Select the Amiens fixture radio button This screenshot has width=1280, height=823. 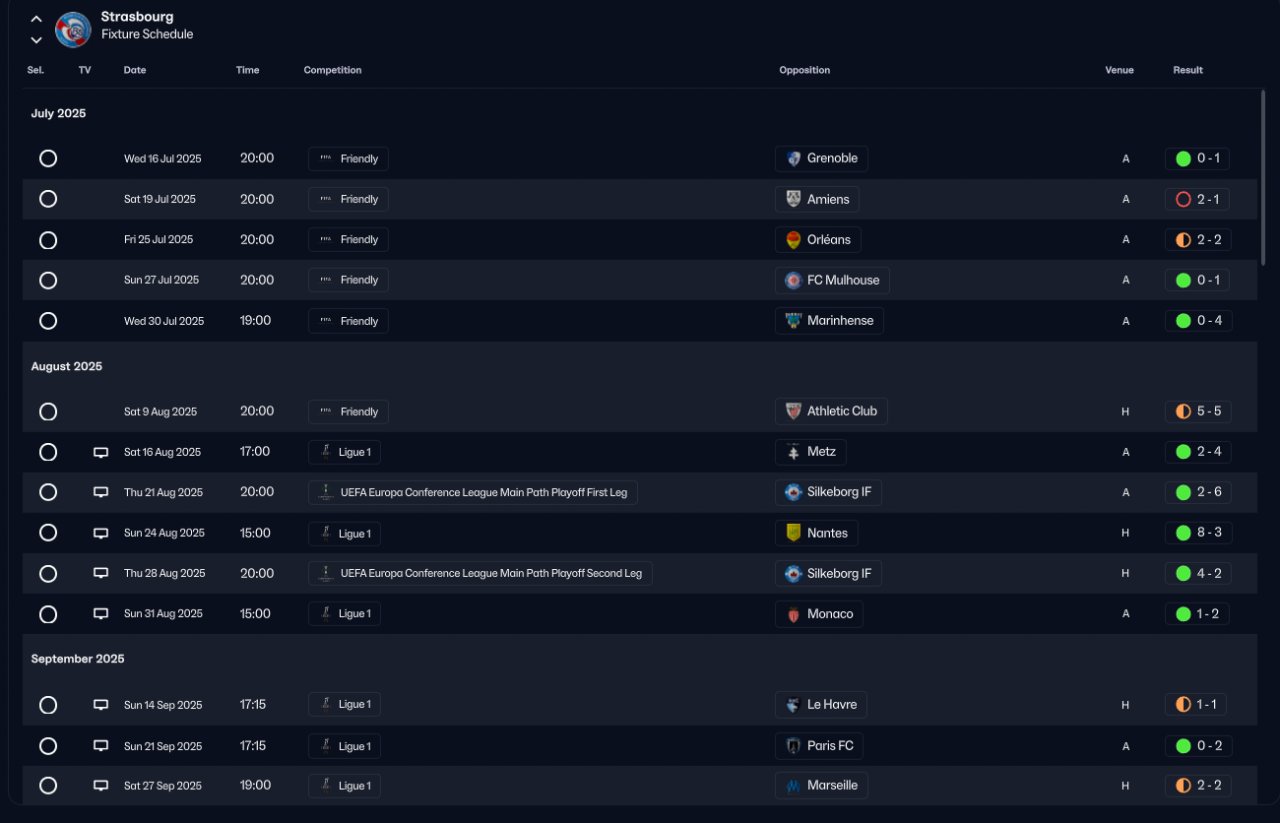(x=48, y=199)
